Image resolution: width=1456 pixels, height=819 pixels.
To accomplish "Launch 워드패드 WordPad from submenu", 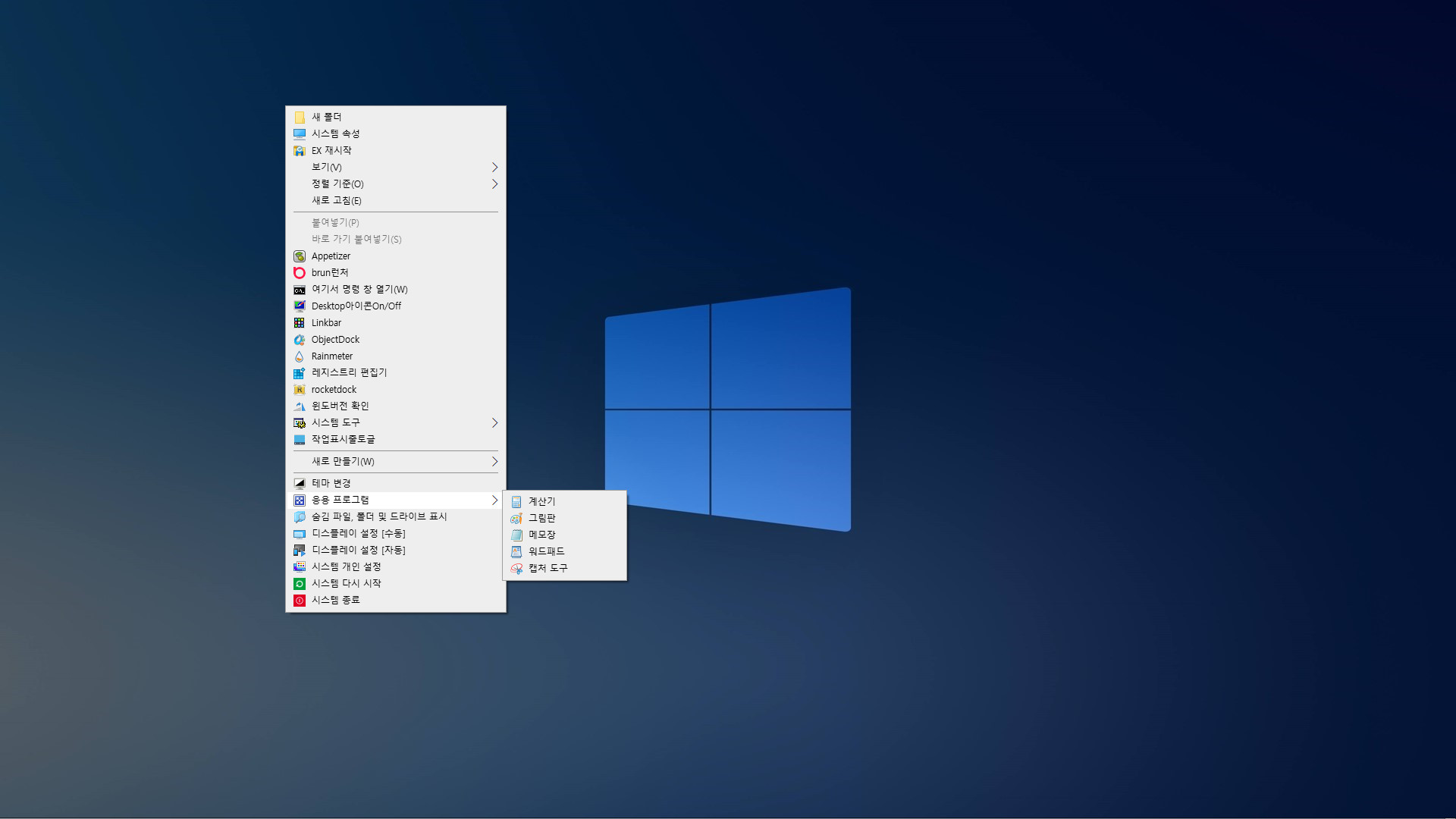I will coord(565,551).
